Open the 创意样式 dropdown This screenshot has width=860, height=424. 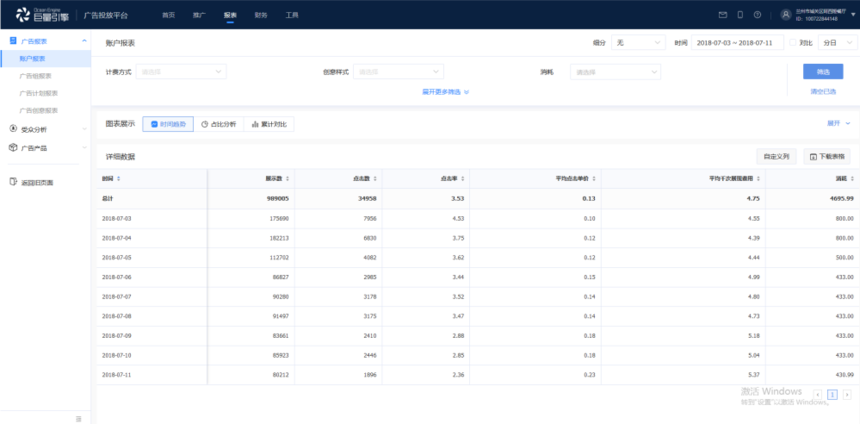tap(398, 72)
